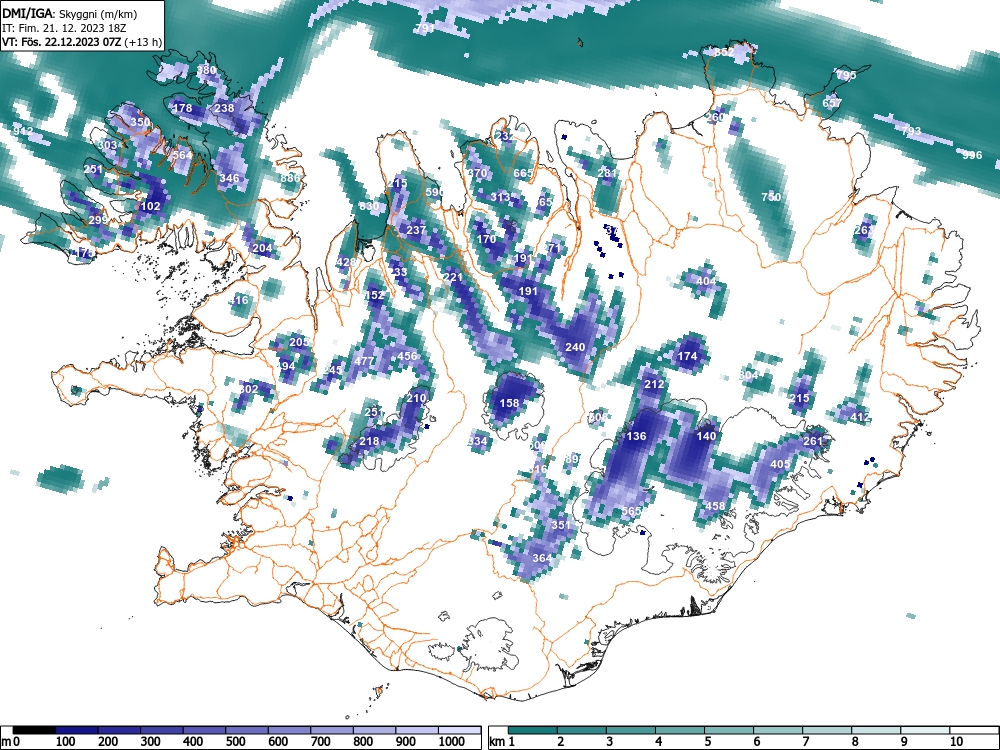This screenshot has width=1000, height=750.
Task: Click the 9–10 km lightest legend swatch
Action: tap(925, 730)
